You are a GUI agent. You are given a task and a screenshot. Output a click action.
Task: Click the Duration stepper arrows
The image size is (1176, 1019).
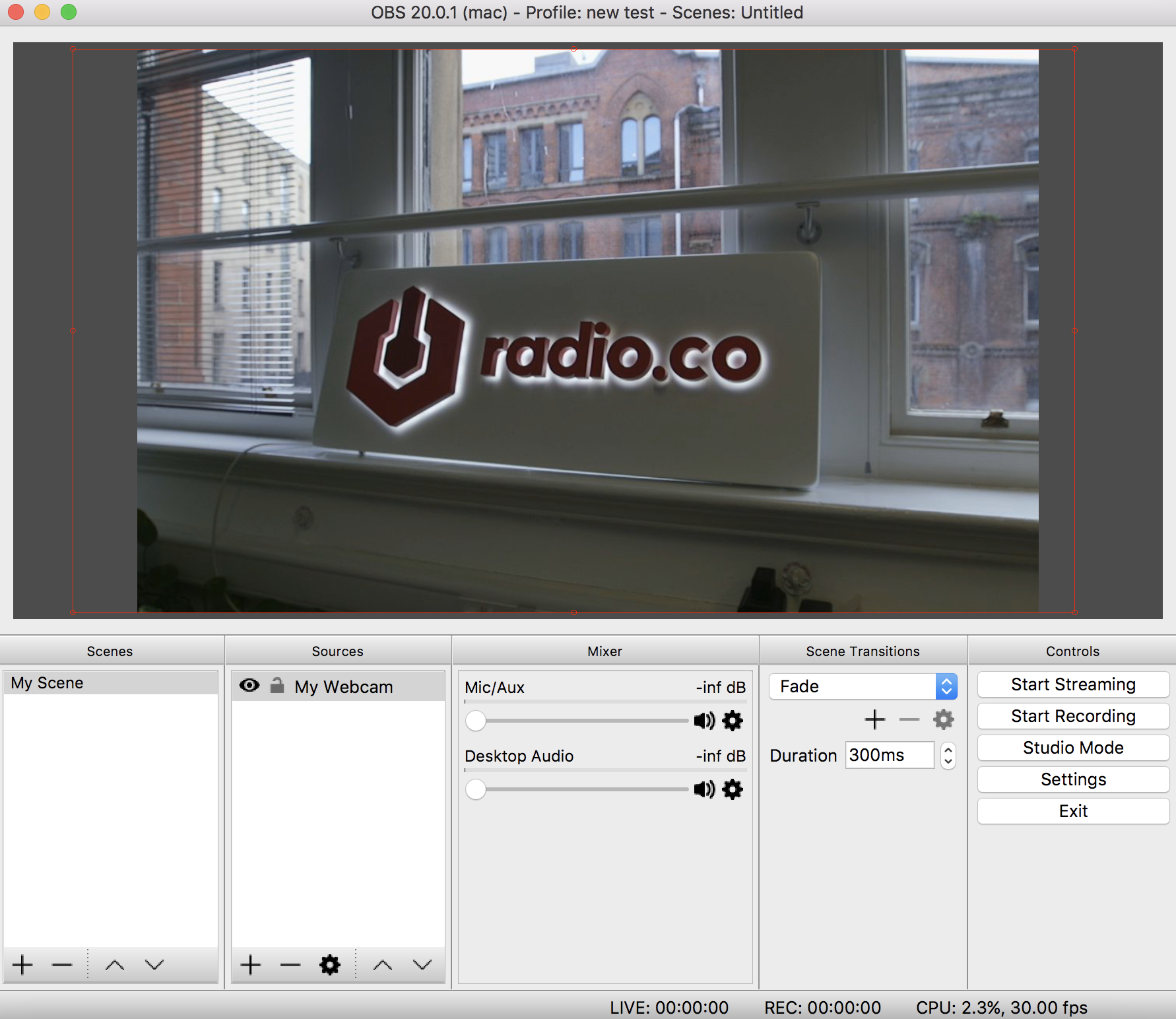coord(948,755)
